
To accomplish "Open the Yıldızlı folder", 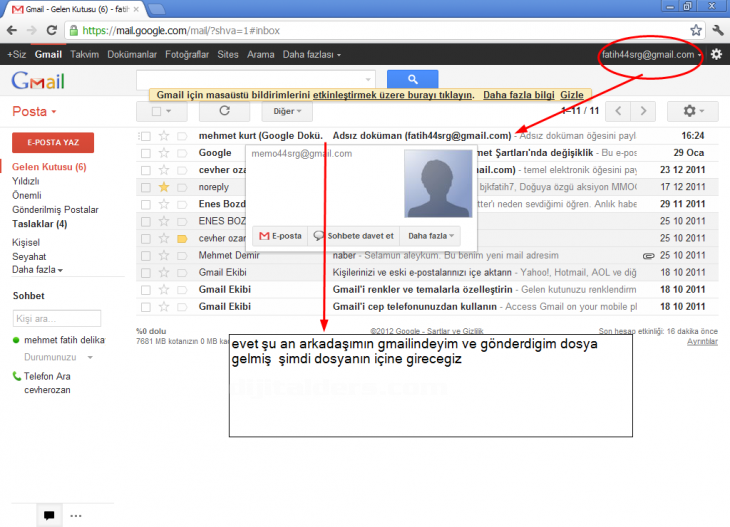I will 26,181.
